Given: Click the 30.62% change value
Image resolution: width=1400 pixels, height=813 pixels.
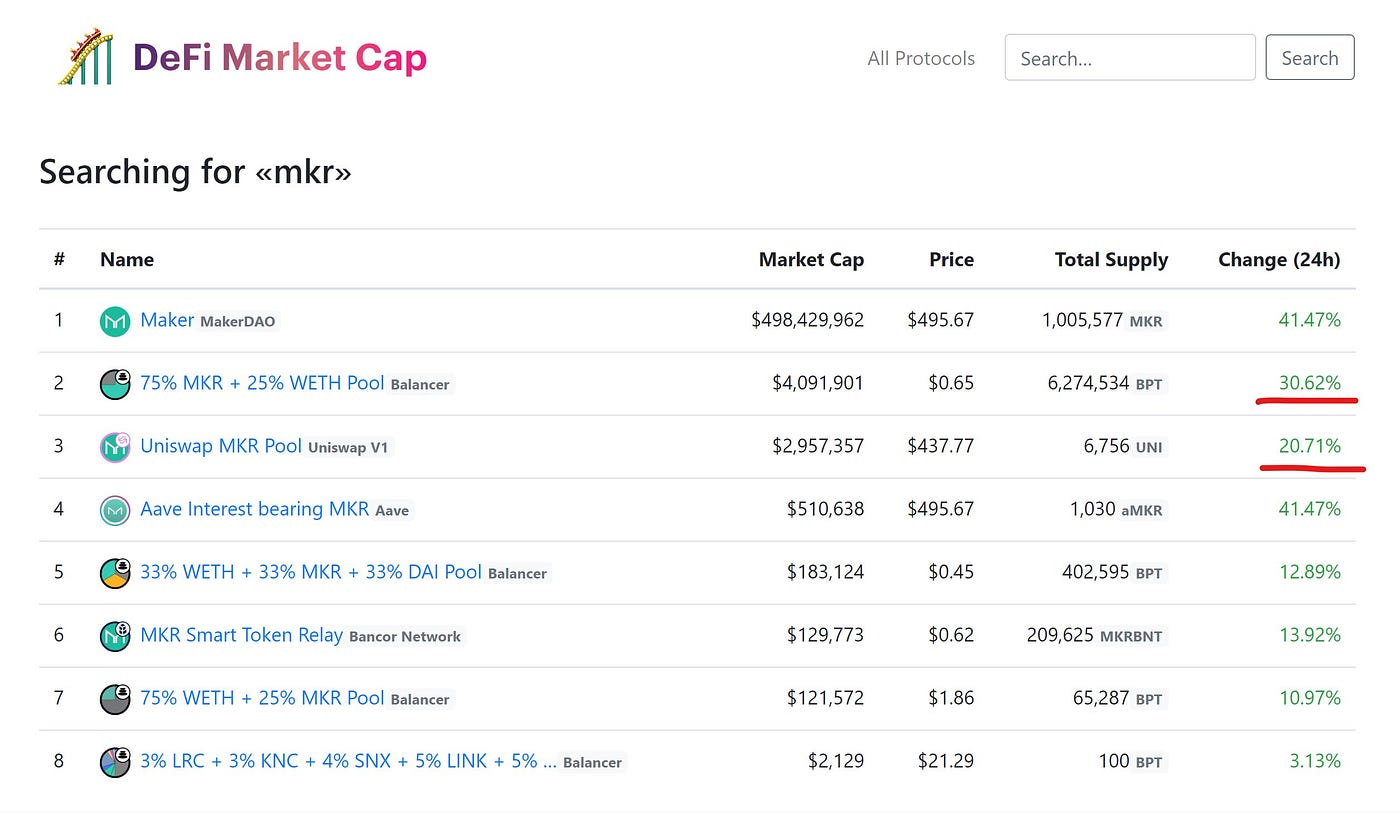Looking at the screenshot, I should click(1310, 383).
